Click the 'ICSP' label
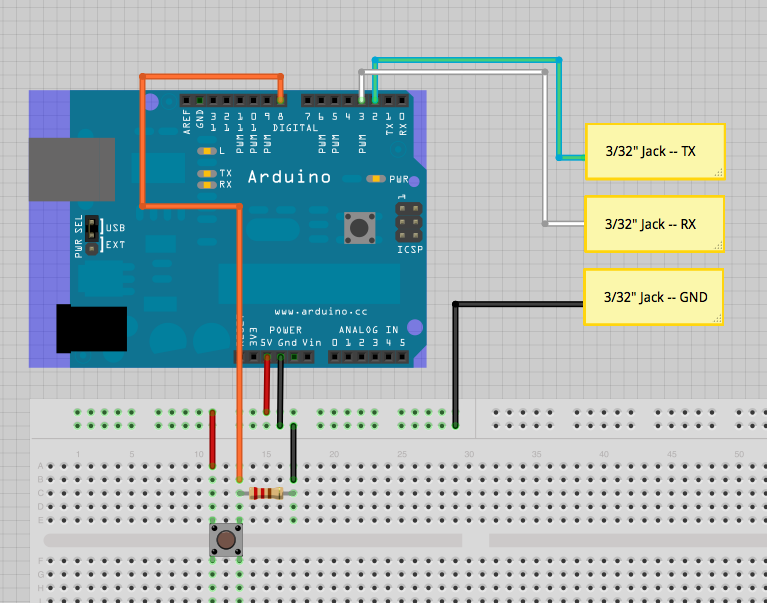This screenshot has height=603, width=767. coord(410,249)
